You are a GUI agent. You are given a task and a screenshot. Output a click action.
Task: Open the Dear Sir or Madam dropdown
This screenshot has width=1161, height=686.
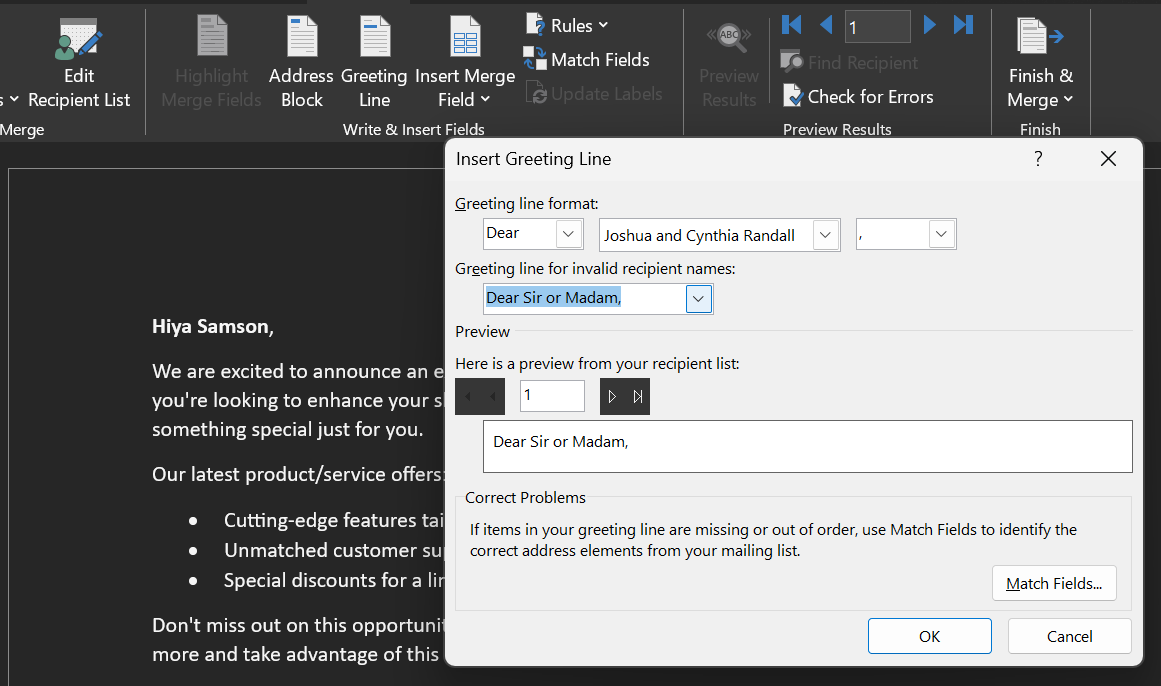pos(698,298)
